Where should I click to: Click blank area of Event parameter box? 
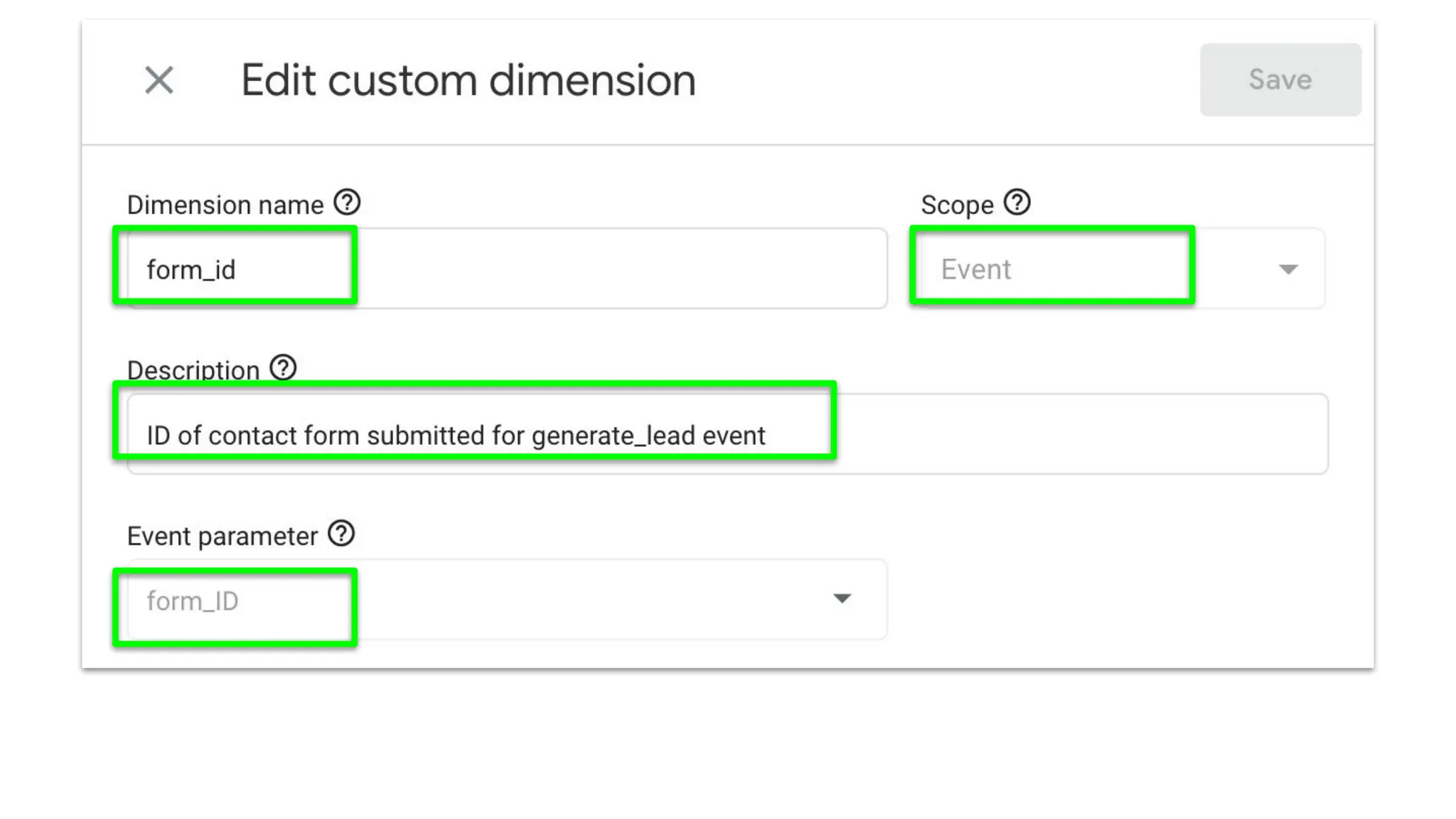tap(569, 601)
